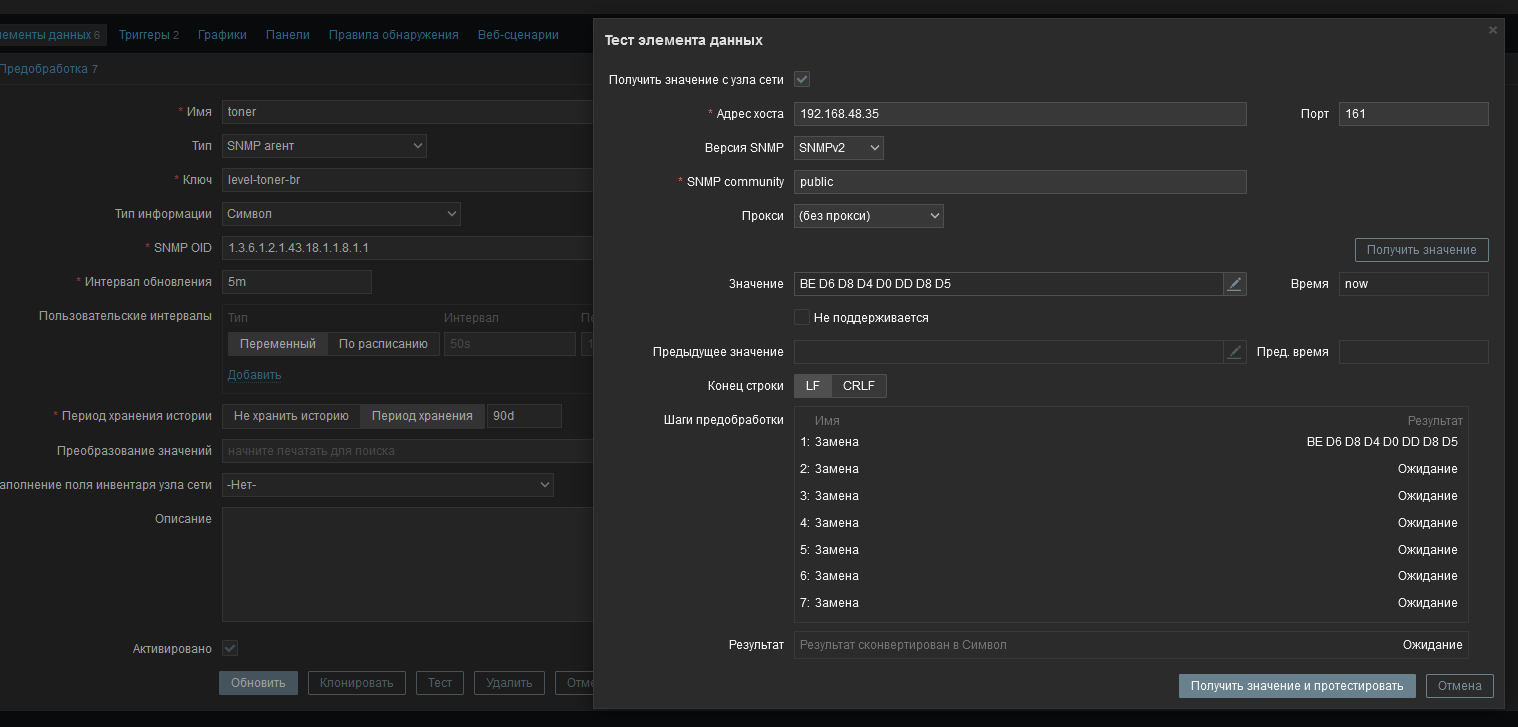Toggle the Не поддерживается checkbox

point(802,318)
